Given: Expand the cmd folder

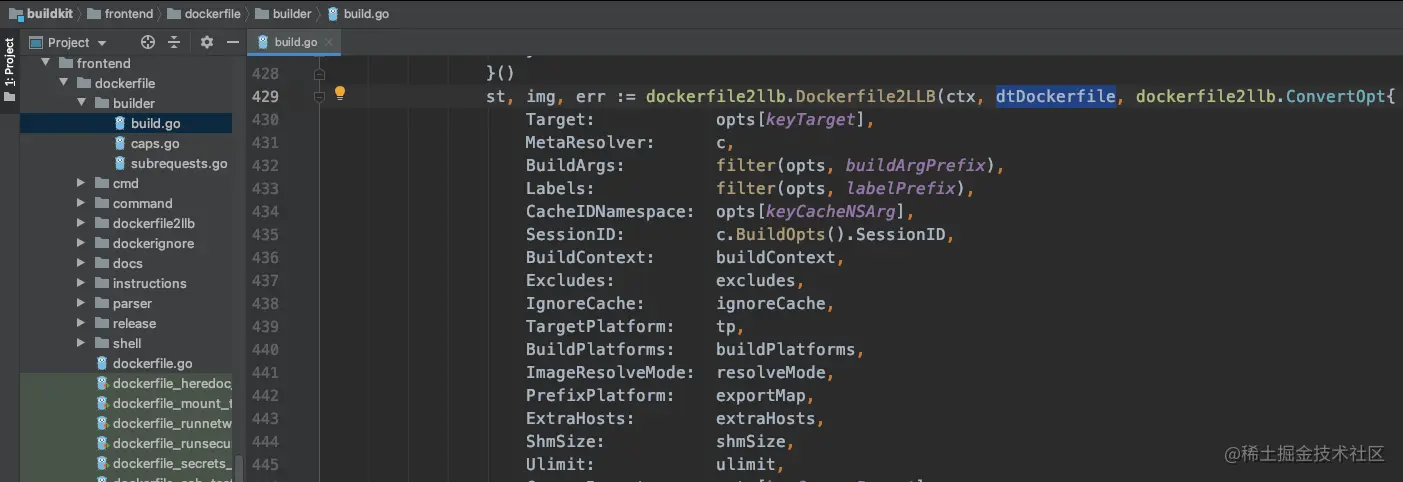Looking at the screenshot, I should pyautogui.click(x=81, y=183).
